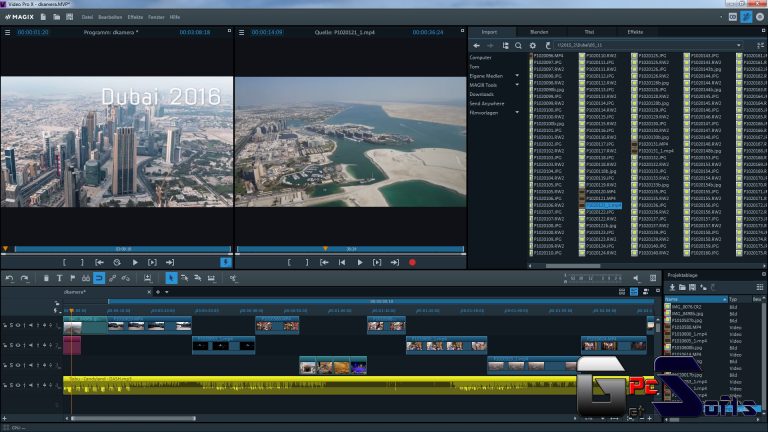The width and height of the screenshot is (768, 432).
Task: Click the Media Pool horizontal scrollbar
Action: [573, 266]
